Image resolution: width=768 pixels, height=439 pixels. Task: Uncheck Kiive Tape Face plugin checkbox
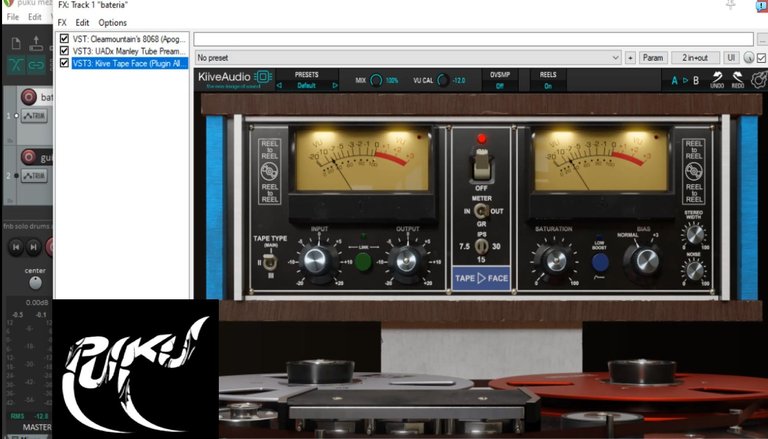pos(64,63)
